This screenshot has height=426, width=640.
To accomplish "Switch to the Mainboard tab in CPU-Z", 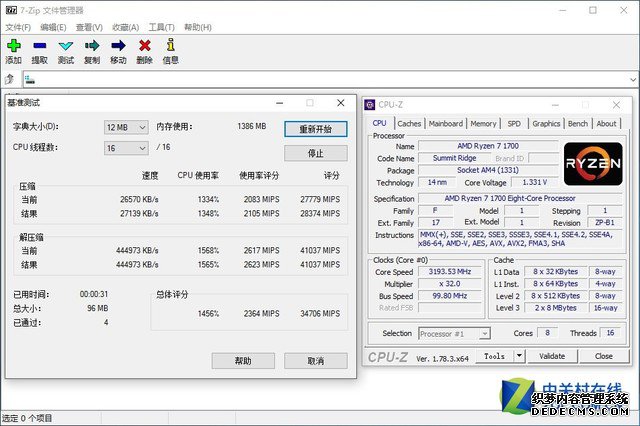I will click(446, 124).
